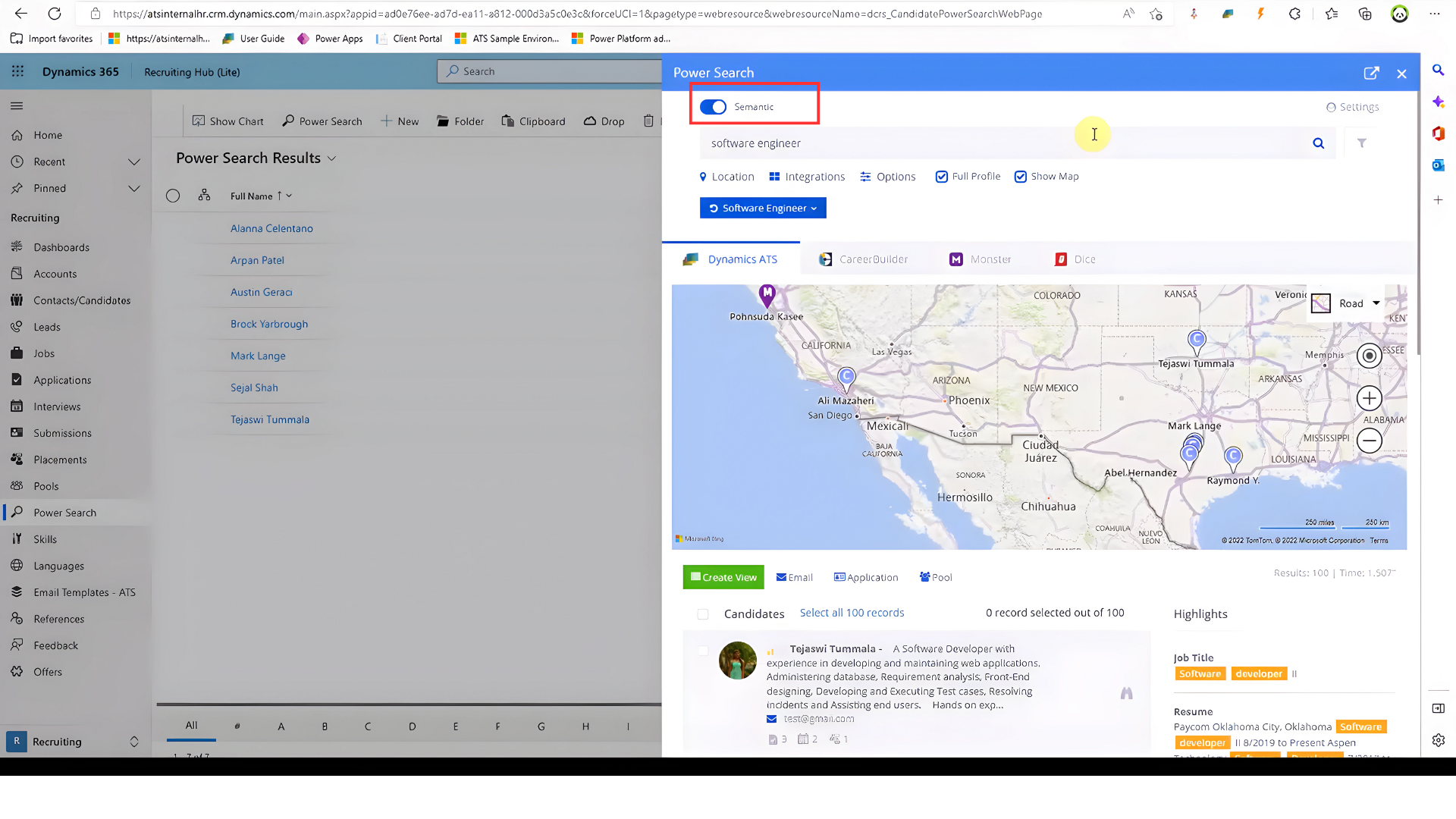Click the Email action button

point(794,577)
